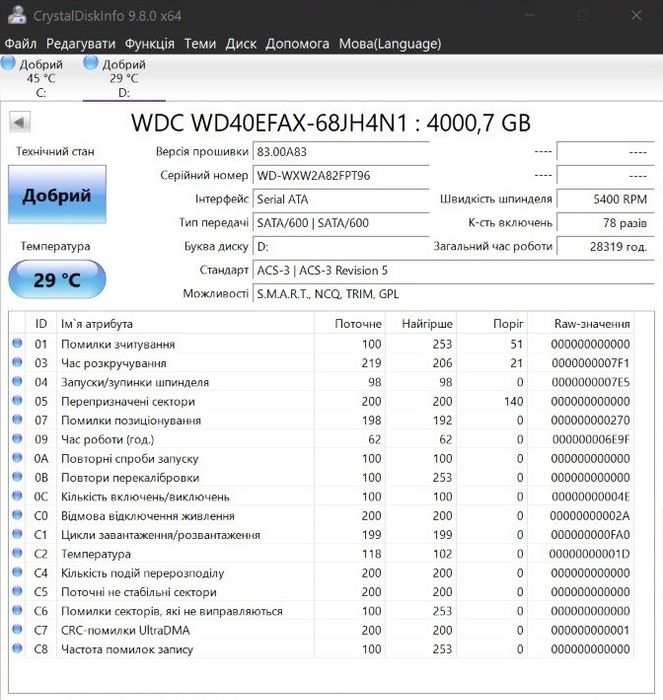This screenshot has height=700, width=663.
Task: Click the status dot of attribute 07
Action: pyautogui.click(x=17, y=420)
